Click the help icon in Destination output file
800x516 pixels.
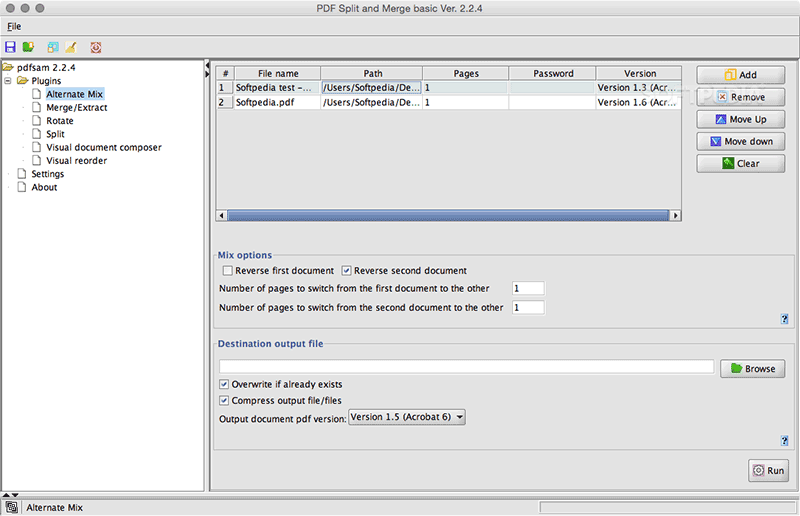(x=784, y=440)
